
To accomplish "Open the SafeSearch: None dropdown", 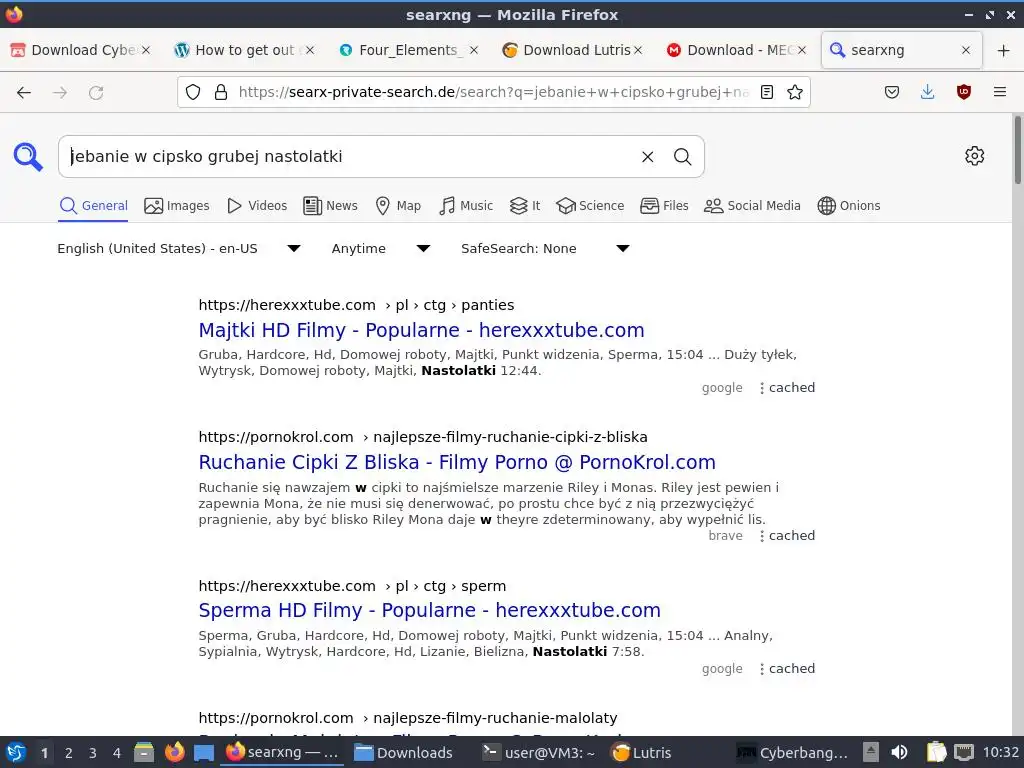I will (545, 248).
